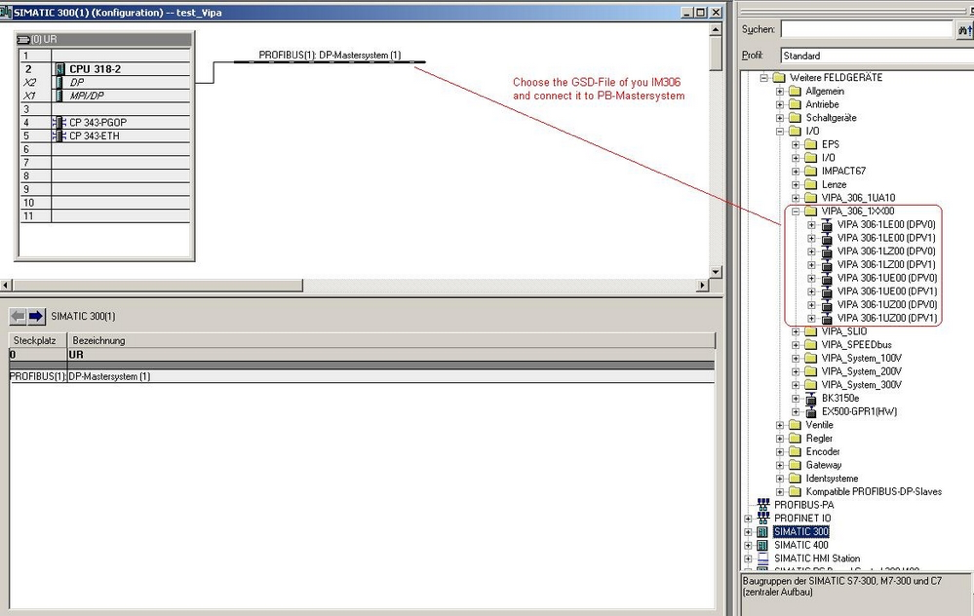This screenshot has width=974, height=616.
Task: Select the Identsysteme folder entry
Action: tap(832, 478)
